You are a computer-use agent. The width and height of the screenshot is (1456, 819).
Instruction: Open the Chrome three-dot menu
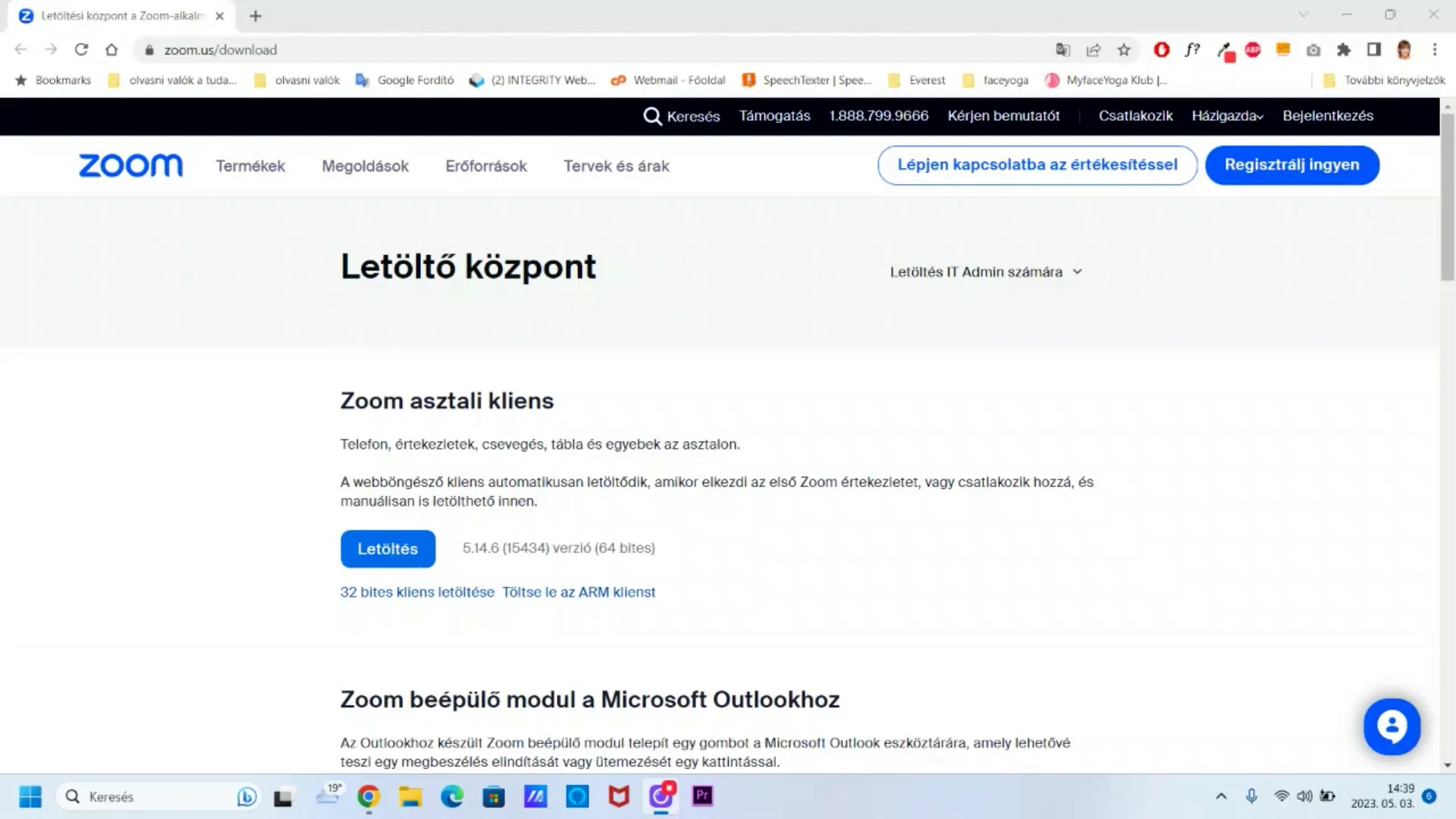[x=1434, y=50]
